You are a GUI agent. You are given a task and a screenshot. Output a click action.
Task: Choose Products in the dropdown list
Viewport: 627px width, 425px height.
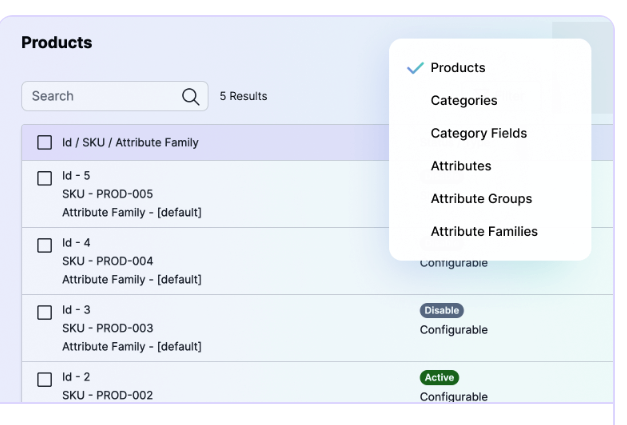click(x=458, y=68)
